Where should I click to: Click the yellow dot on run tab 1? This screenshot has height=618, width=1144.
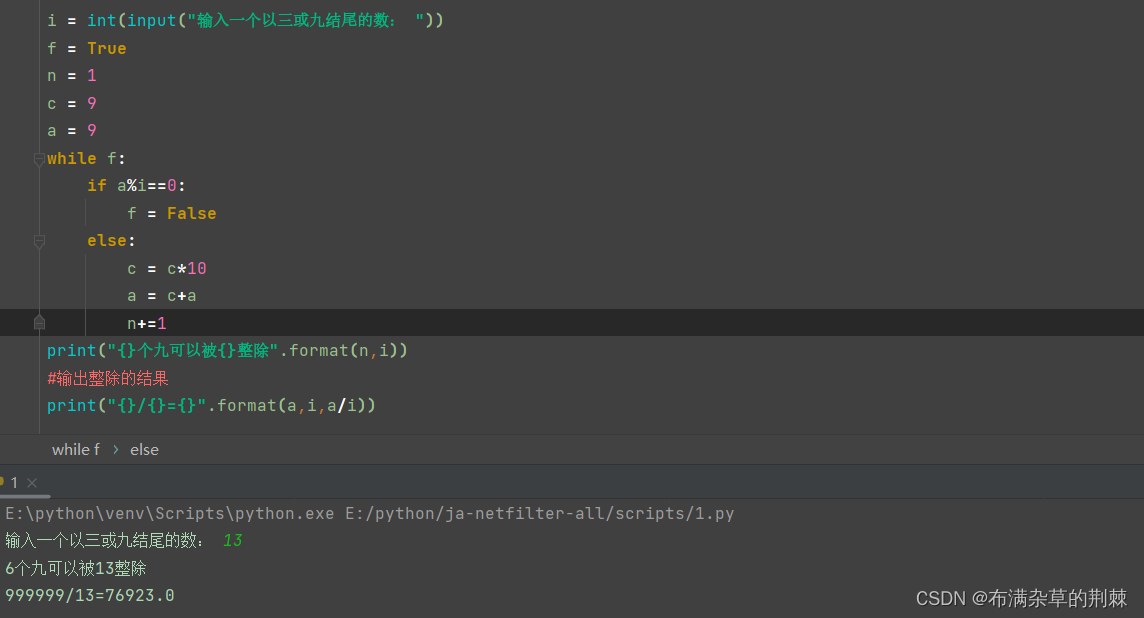tap(3, 482)
